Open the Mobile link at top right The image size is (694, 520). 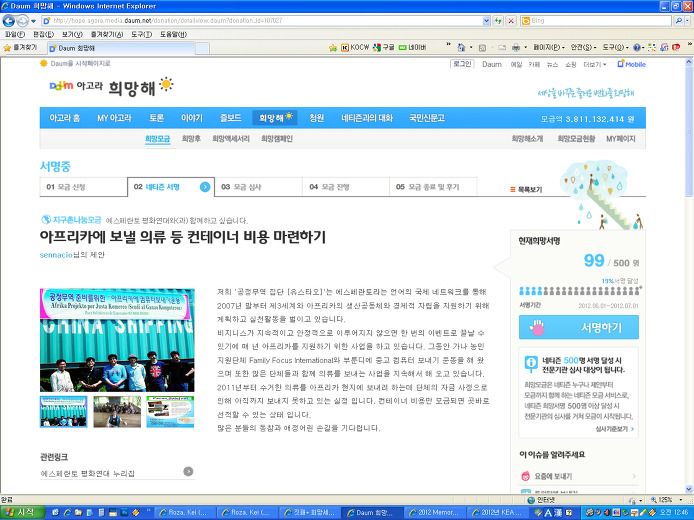632,64
